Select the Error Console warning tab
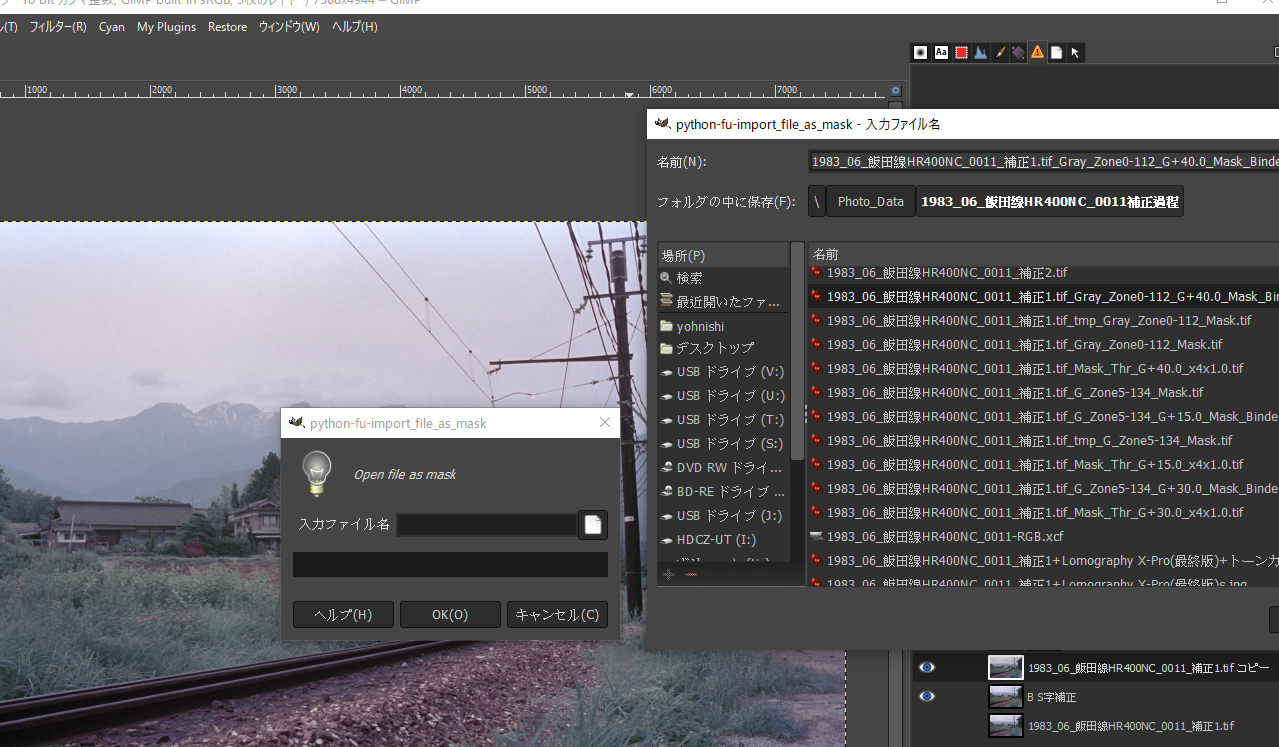 tap(1037, 52)
